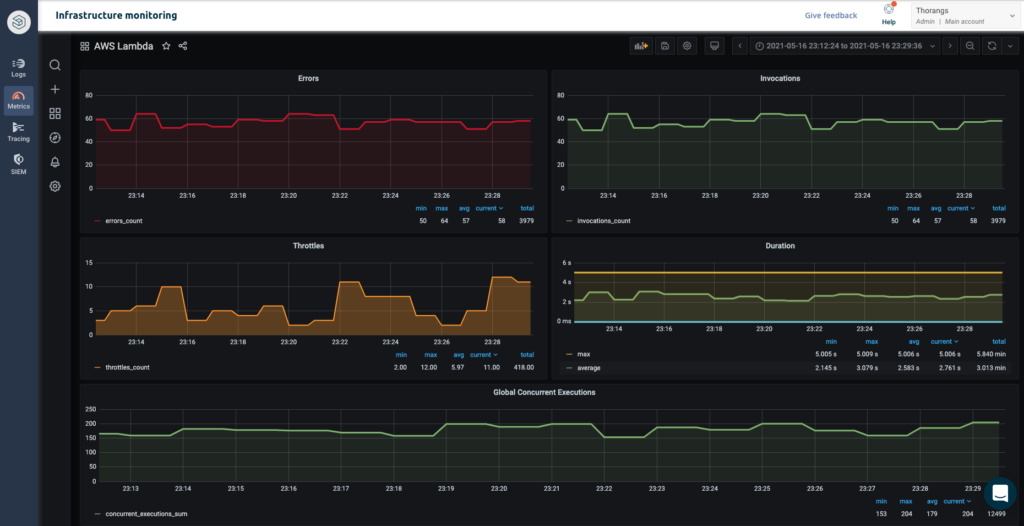Toggle the throttles_count series in legend
This screenshot has height=526, width=1024.
(x=127, y=367)
